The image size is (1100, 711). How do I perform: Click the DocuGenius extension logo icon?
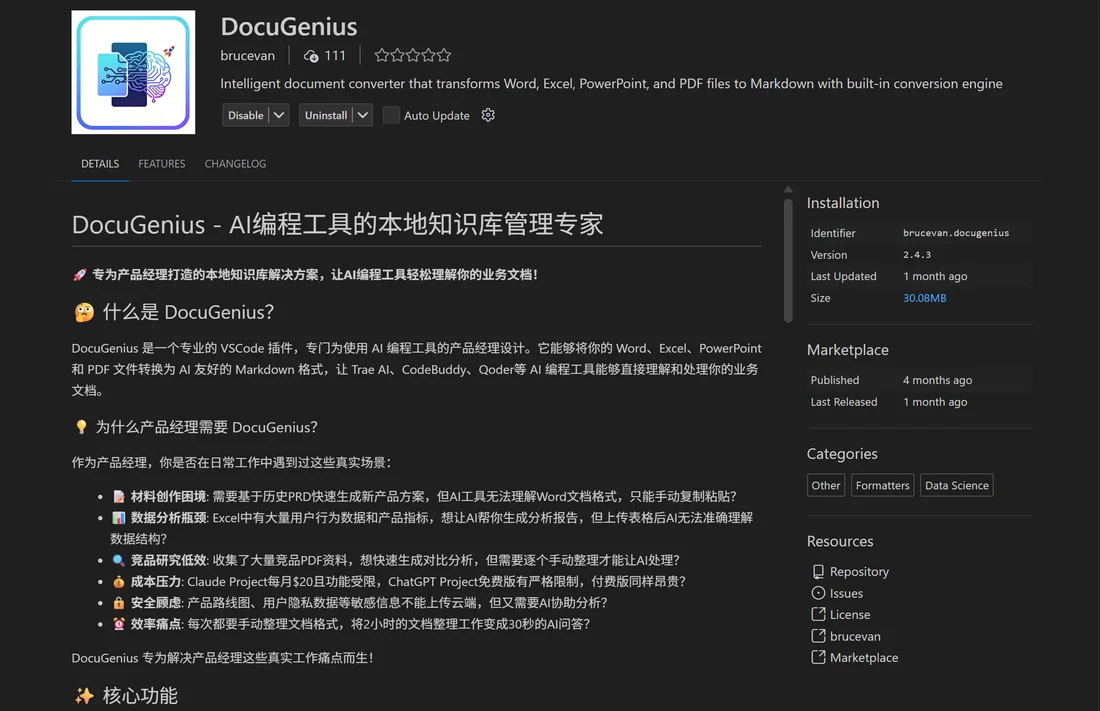(x=133, y=72)
